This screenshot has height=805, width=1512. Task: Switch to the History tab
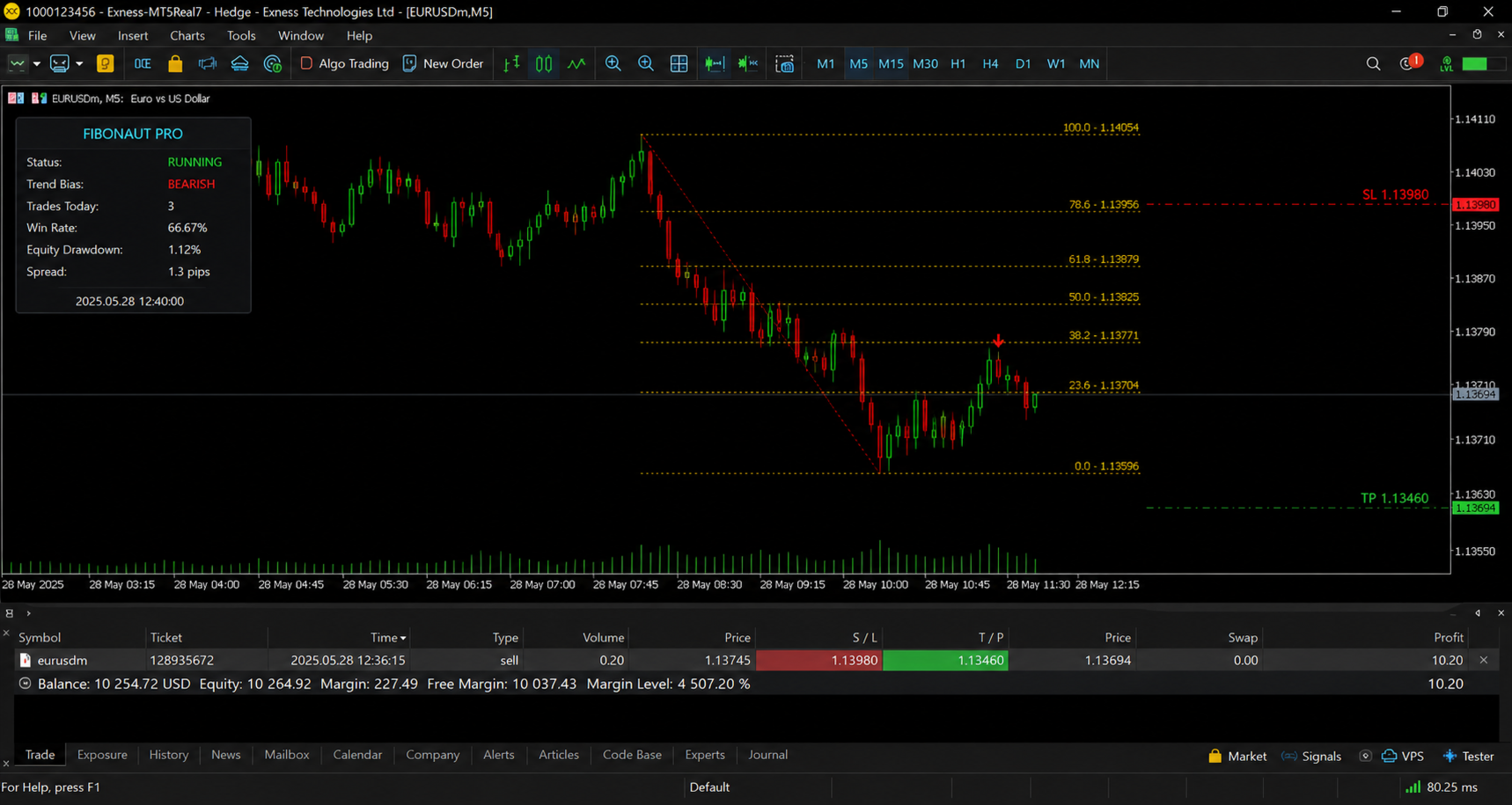point(169,755)
